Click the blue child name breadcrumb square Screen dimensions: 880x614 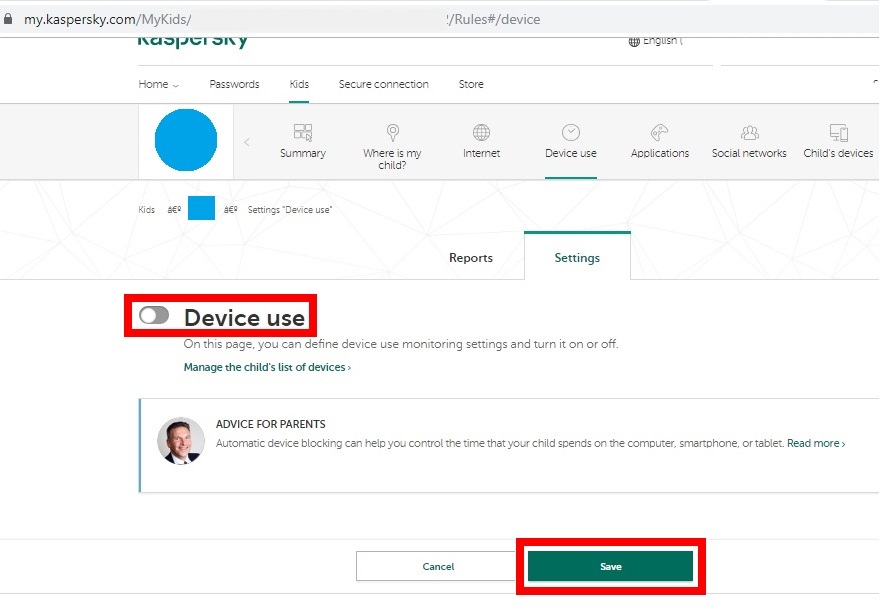(201, 208)
